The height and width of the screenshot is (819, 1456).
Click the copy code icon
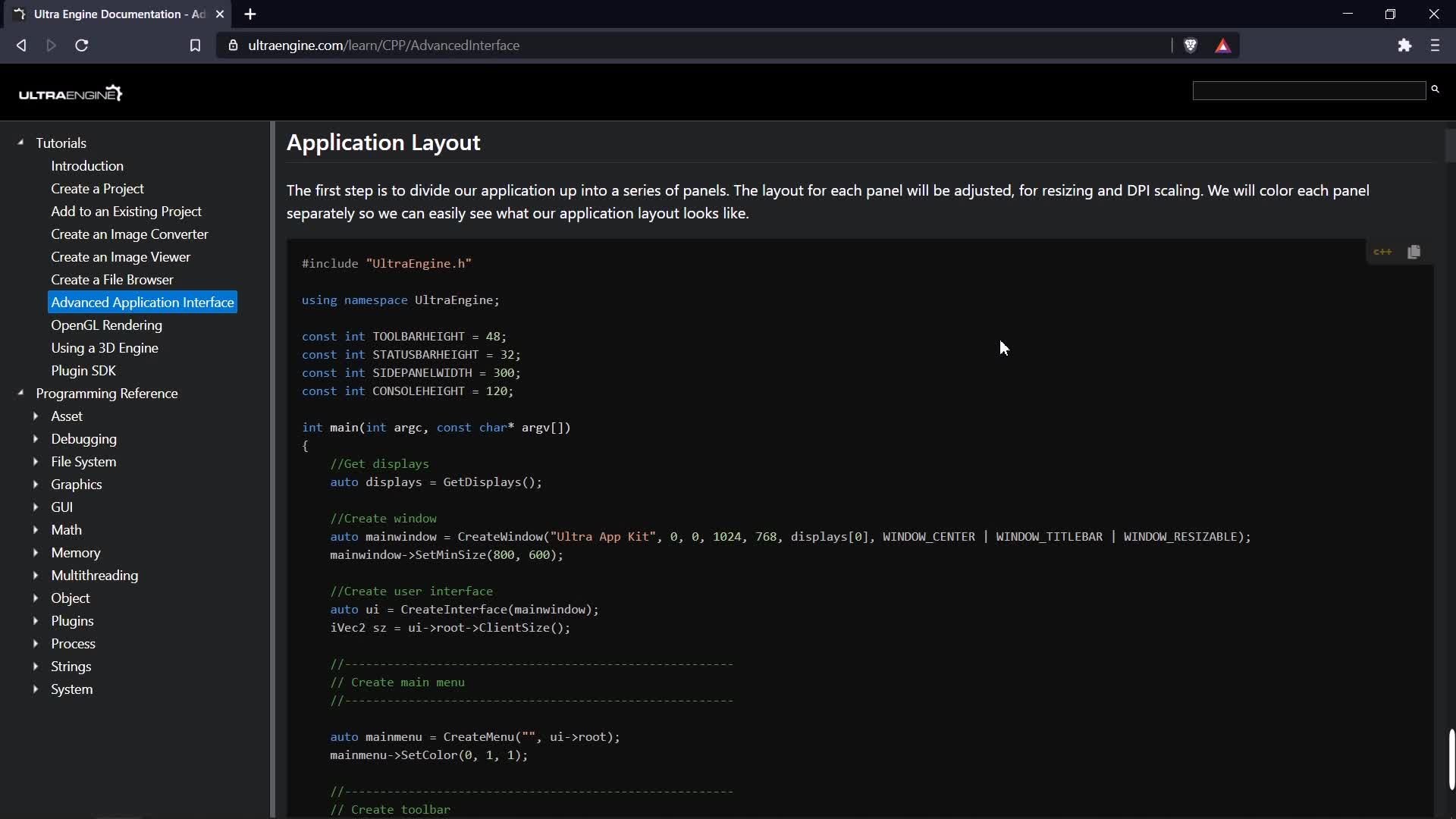click(x=1414, y=252)
